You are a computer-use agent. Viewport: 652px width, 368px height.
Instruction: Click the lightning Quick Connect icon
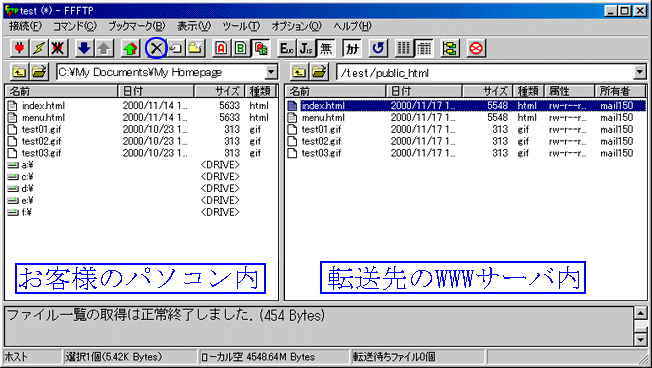(x=39, y=48)
